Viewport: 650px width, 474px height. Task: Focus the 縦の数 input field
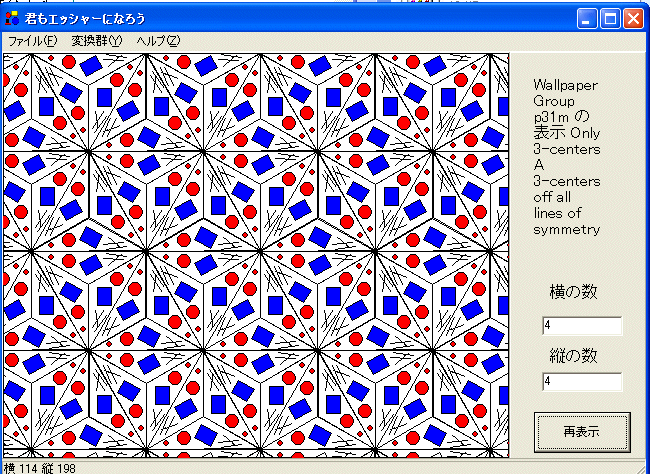pyautogui.click(x=582, y=382)
